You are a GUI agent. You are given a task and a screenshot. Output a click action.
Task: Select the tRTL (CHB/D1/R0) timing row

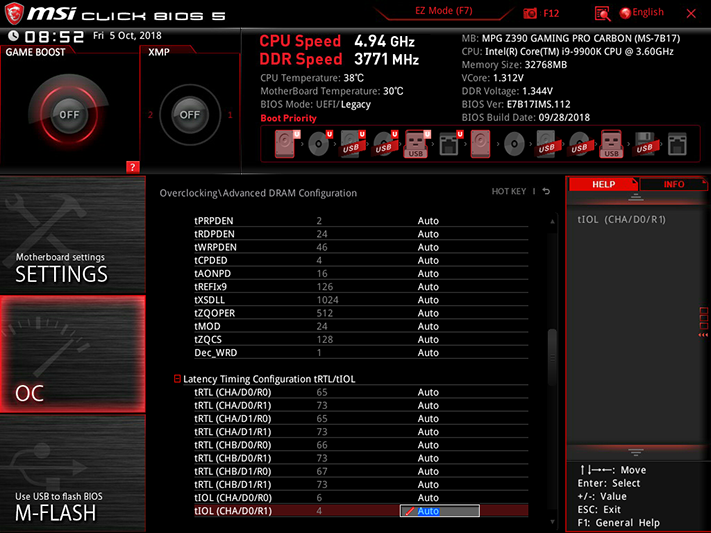[361, 471]
